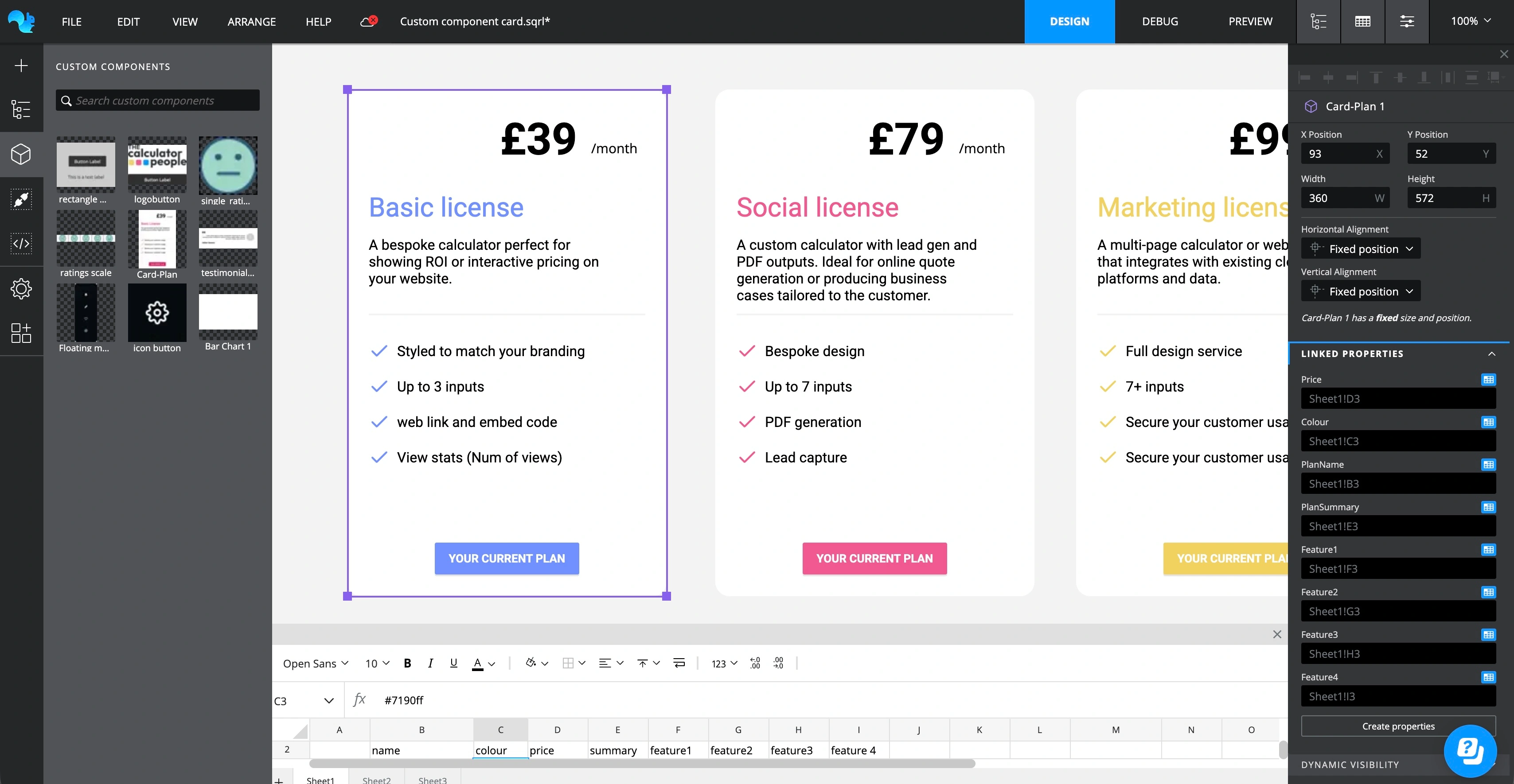Toggle the spreadsheet grid view icon

[x=1362, y=22]
